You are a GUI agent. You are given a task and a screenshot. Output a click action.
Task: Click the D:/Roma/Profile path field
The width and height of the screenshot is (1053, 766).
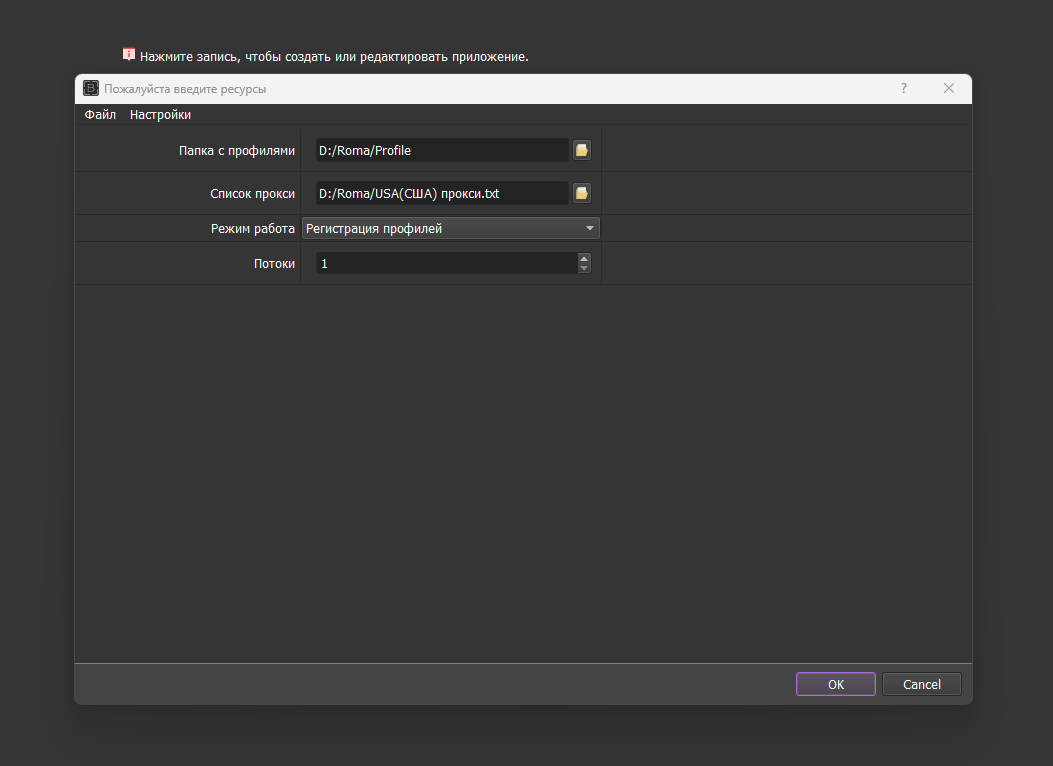[x=442, y=150]
